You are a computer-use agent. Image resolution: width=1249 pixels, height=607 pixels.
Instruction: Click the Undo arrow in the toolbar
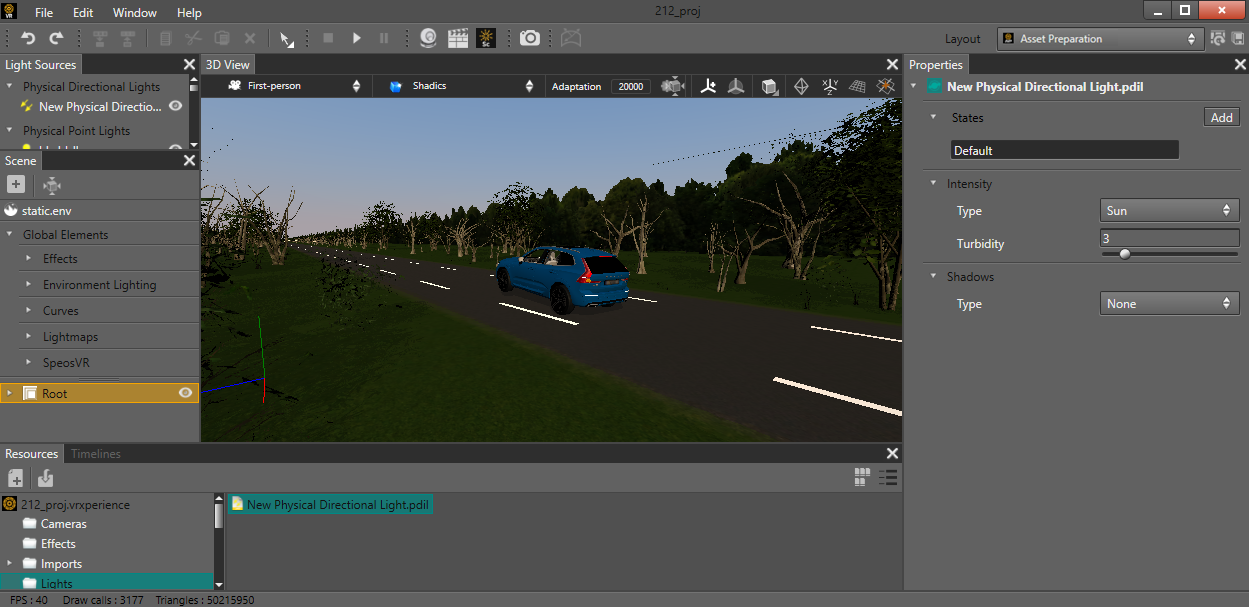pyautogui.click(x=28, y=38)
